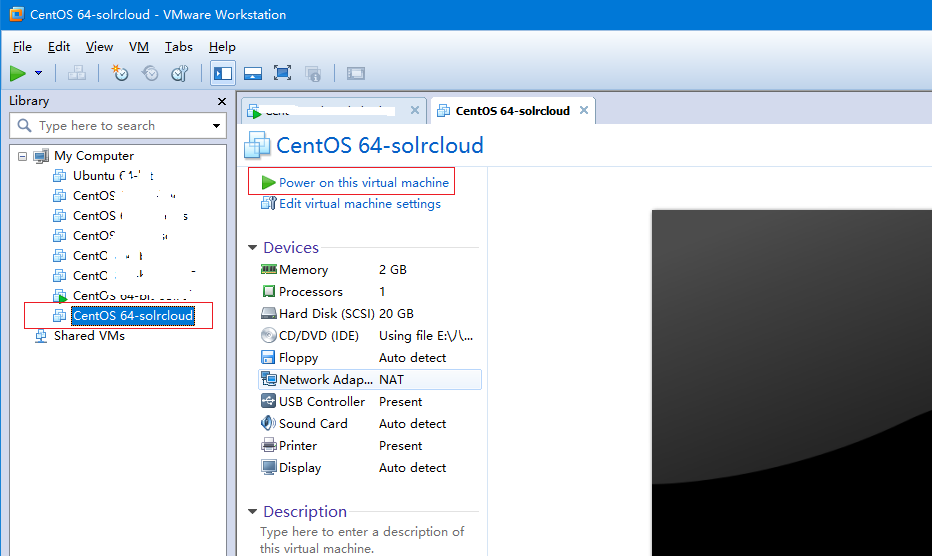Open the View menu
The width and height of the screenshot is (932, 556).
point(99,46)
